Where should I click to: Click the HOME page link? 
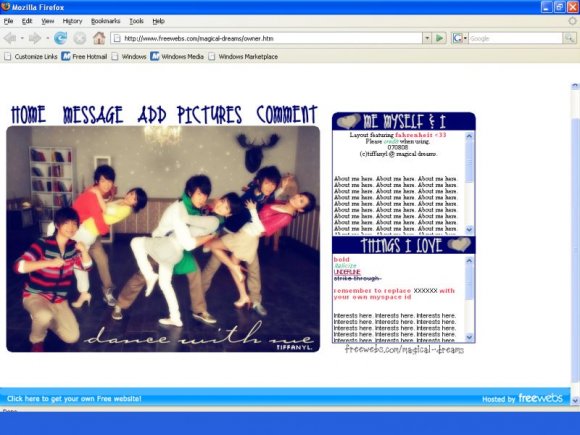click(x=28, y=115)
